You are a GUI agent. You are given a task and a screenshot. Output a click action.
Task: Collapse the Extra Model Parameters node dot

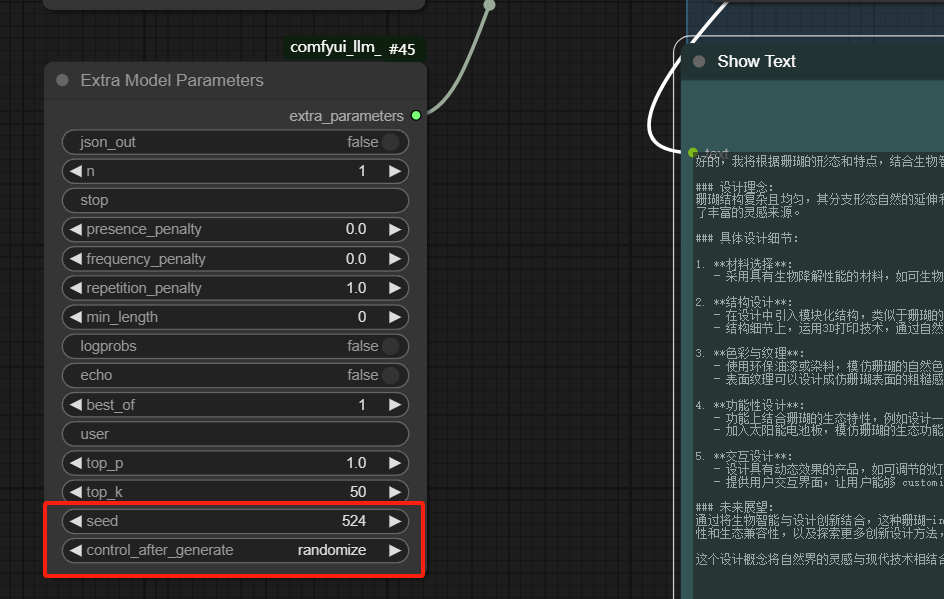coord(62,80)
